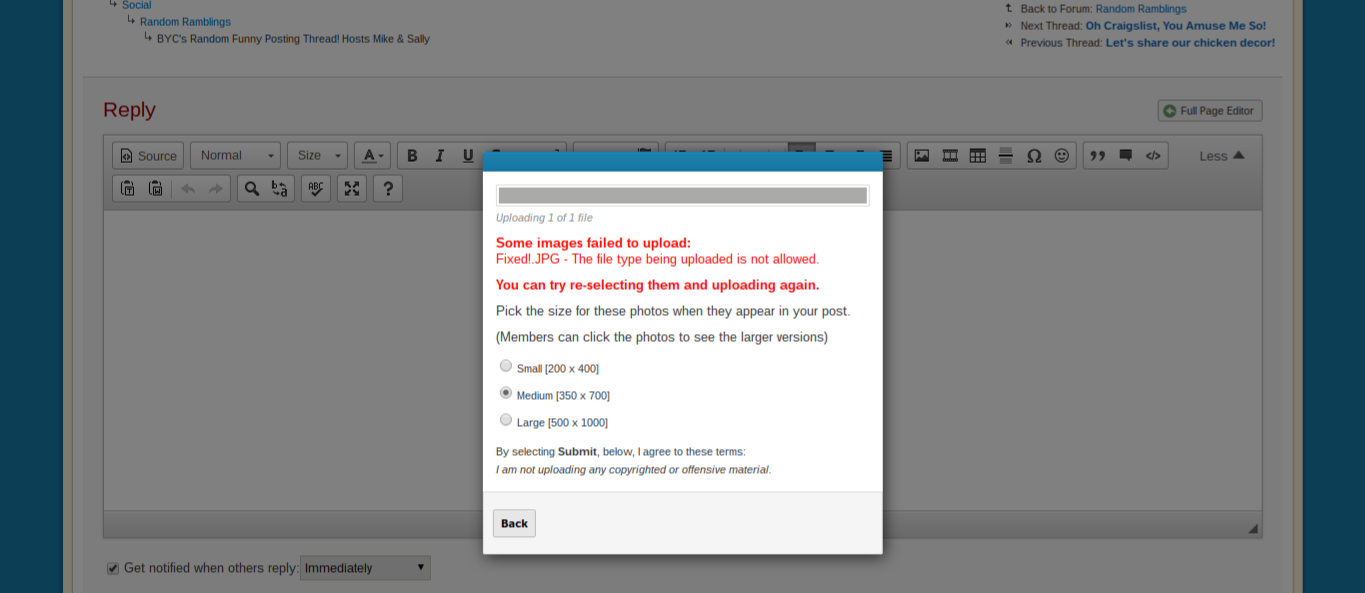Viewport: 1365px width, 593px height.
Task: Open the Find magnifier tool
Action: (x=252, y=188)
